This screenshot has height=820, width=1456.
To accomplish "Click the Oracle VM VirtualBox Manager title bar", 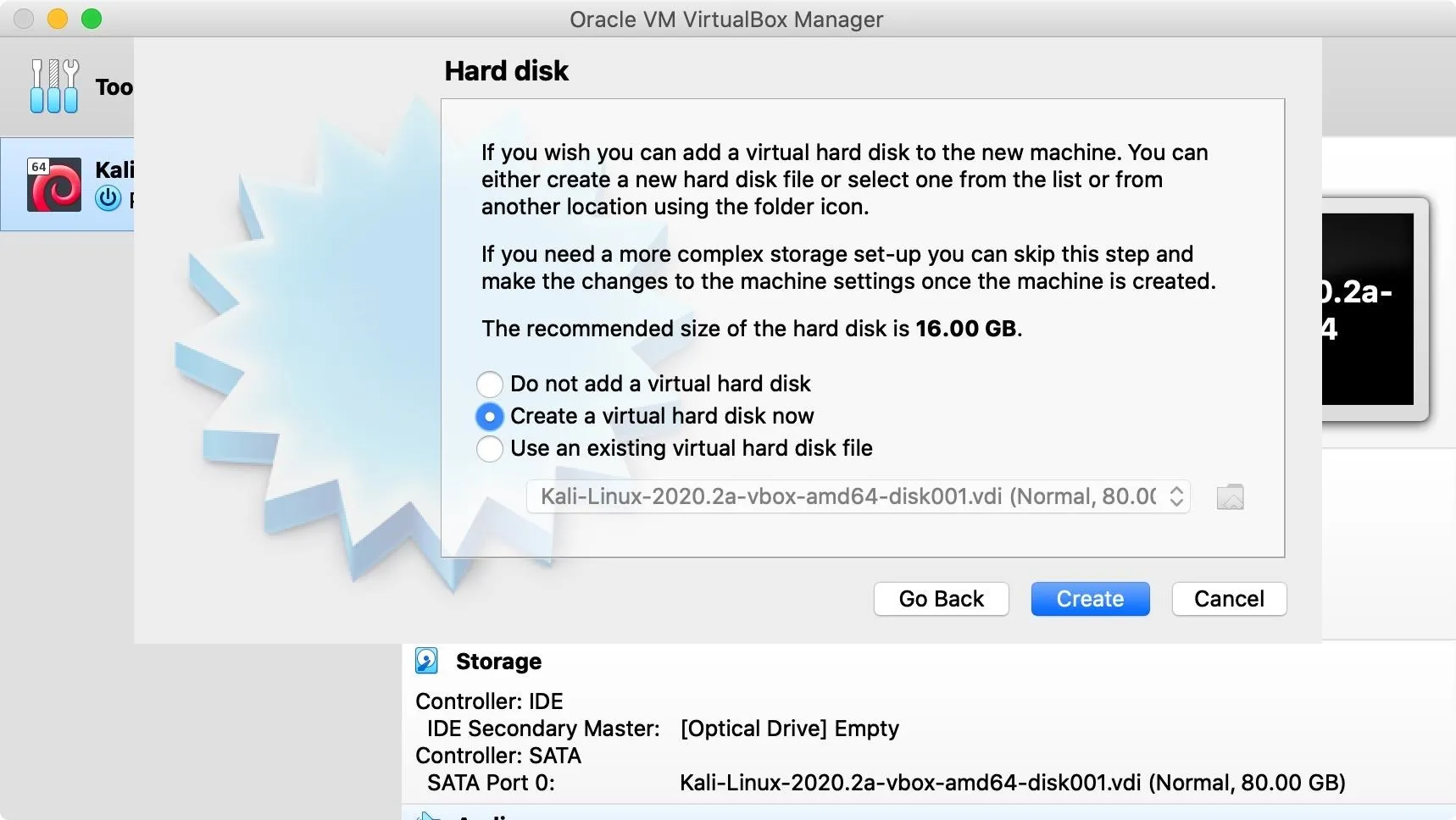I will pyautogui.click(x=726, y=19).
